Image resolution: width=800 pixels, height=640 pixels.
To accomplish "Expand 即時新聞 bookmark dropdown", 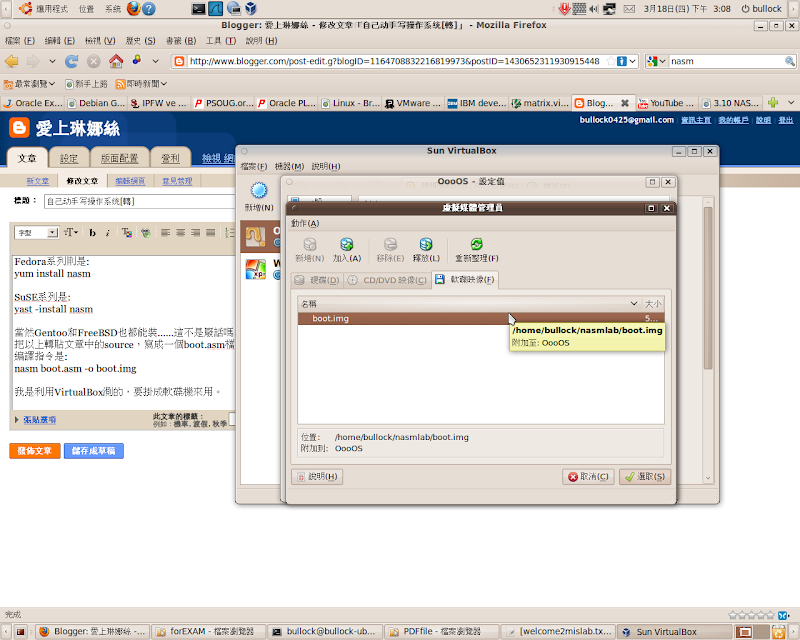I will pos(141,84).
